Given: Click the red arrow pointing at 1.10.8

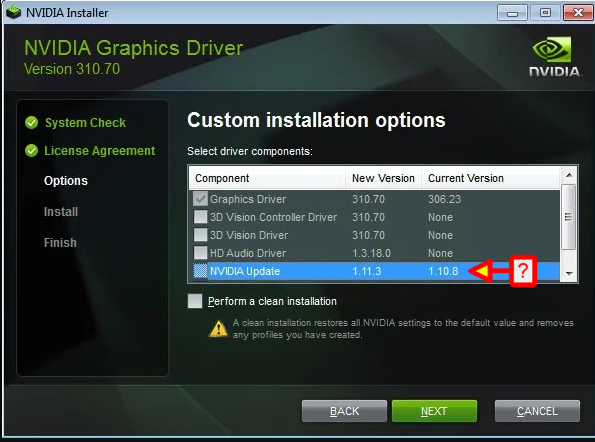Looking at the screenshot, I should (x=489, y=271).
